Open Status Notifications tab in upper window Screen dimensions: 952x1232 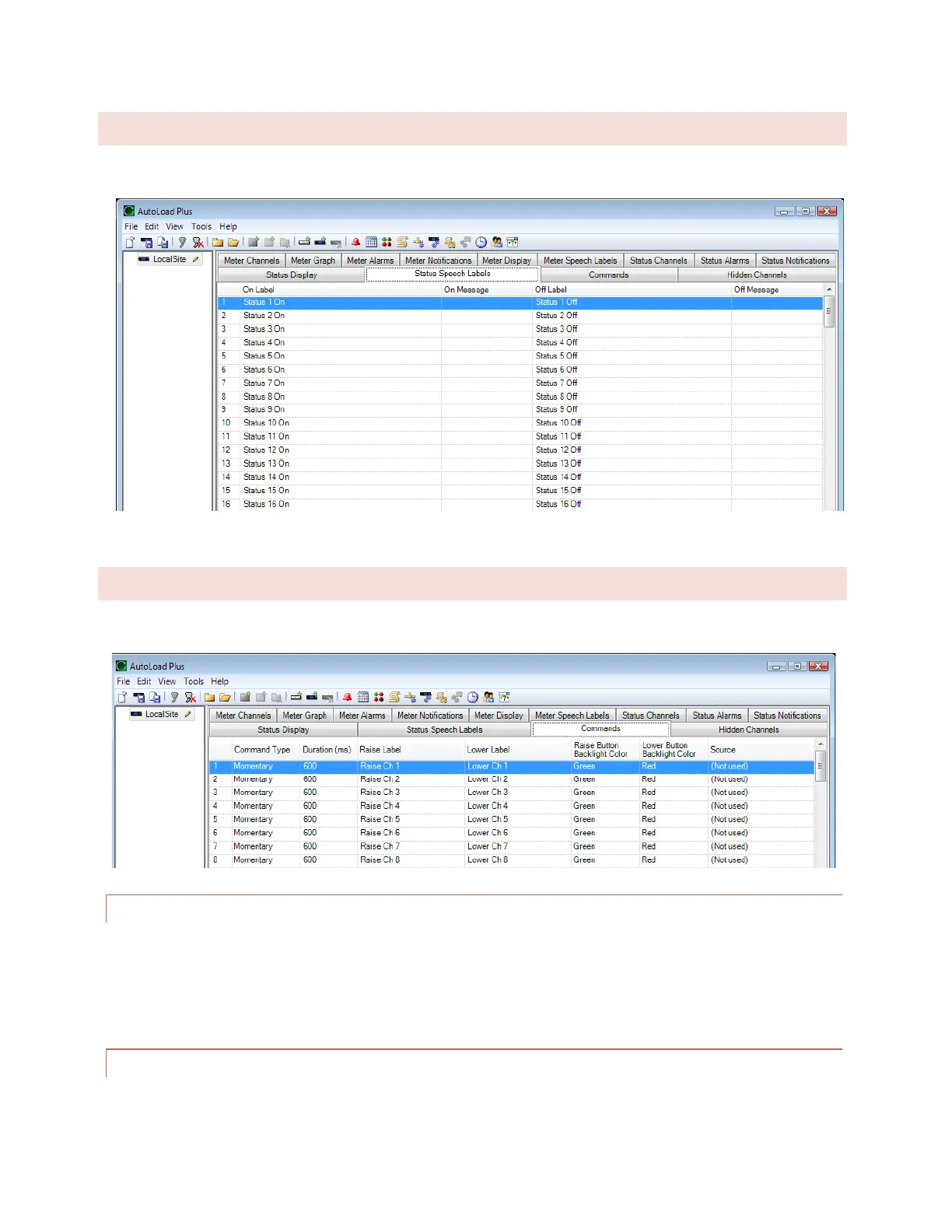click(x=795, y=261)
